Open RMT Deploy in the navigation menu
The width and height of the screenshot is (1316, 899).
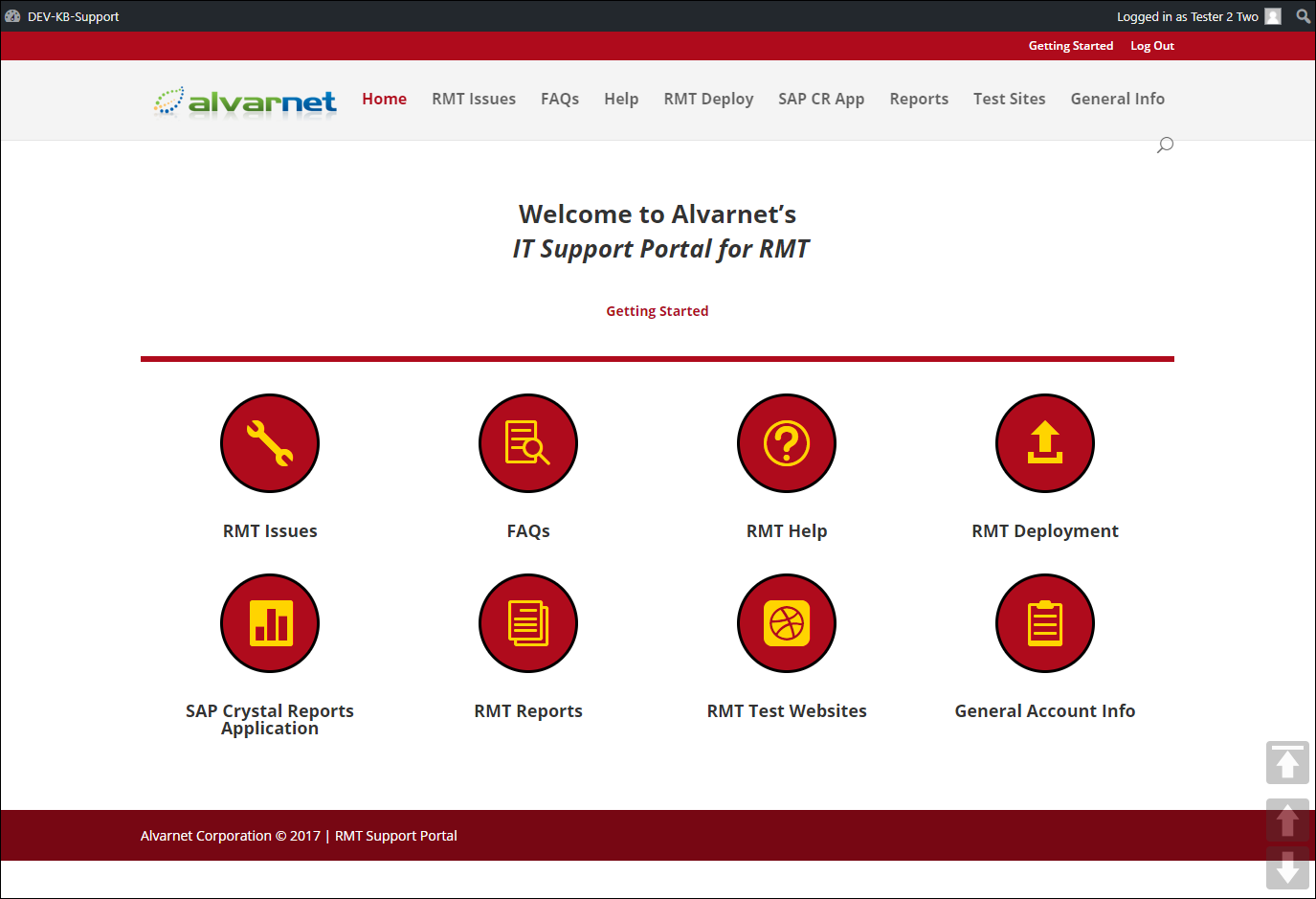(709, 99)
